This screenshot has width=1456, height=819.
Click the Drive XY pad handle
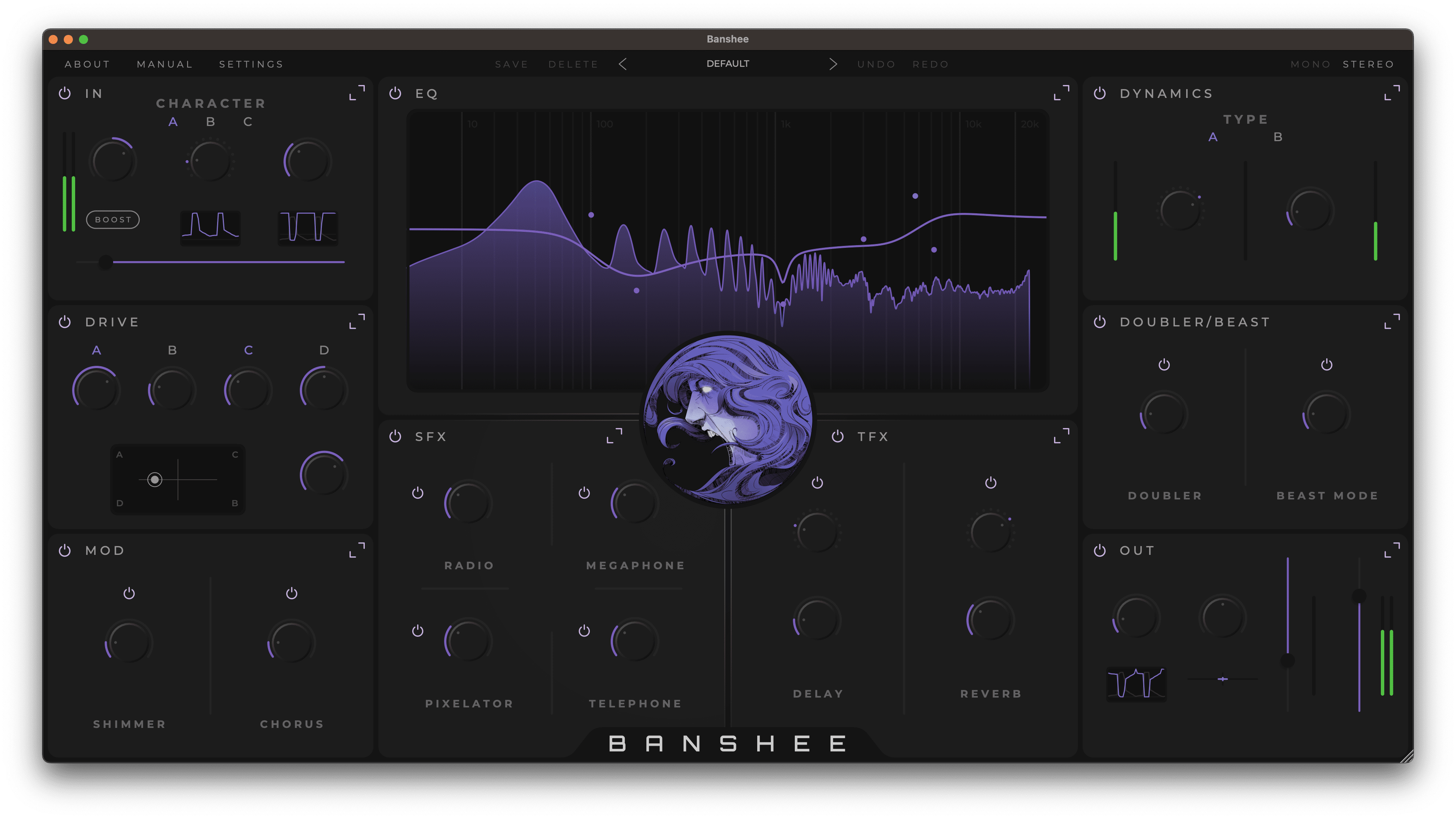pyautogui.click(x=154, y=479)
